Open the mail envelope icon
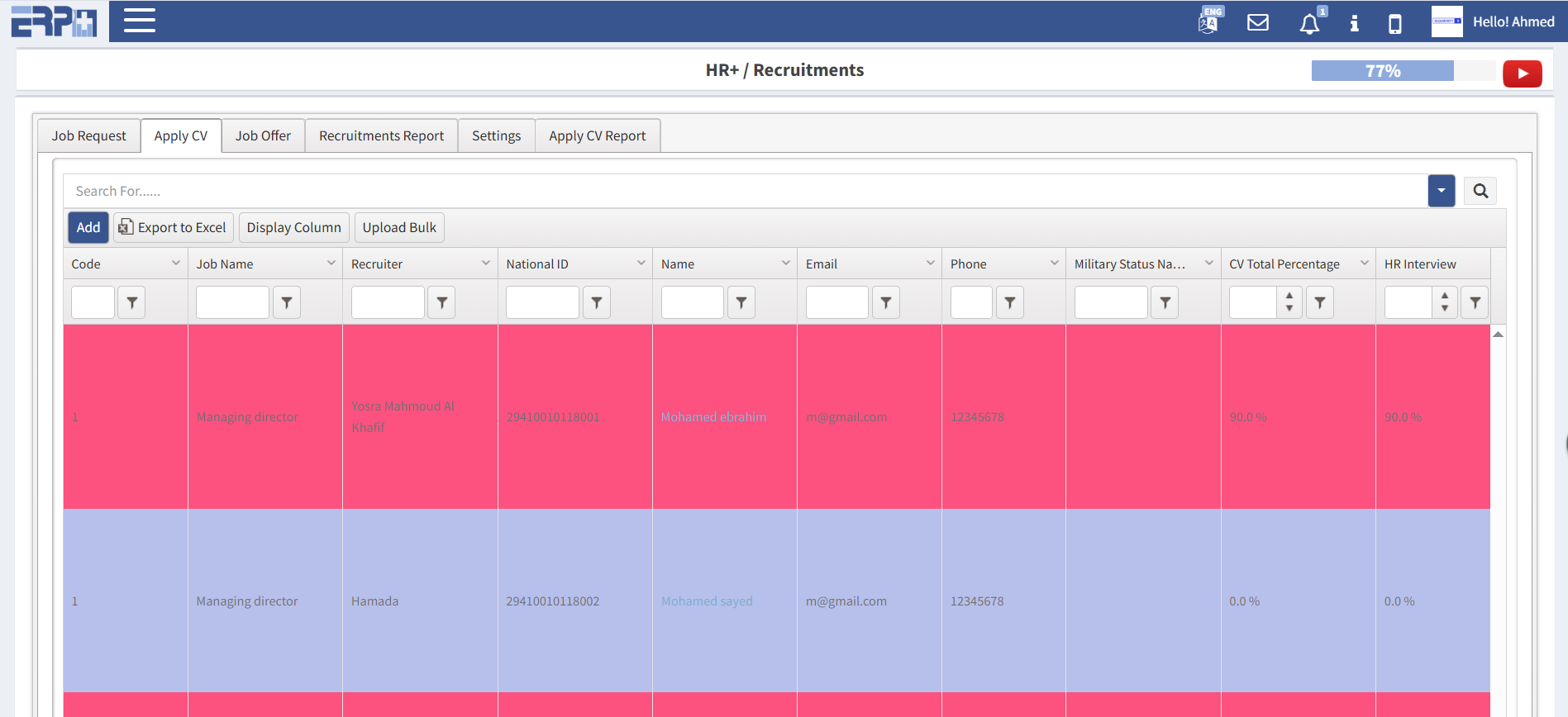 (1257, 22)
